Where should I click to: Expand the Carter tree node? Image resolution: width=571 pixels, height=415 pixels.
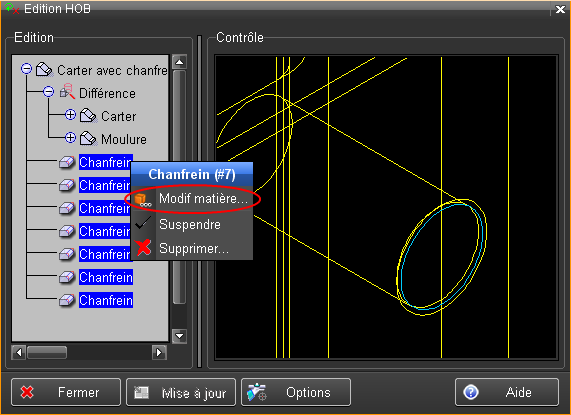[x=70, y=115]
